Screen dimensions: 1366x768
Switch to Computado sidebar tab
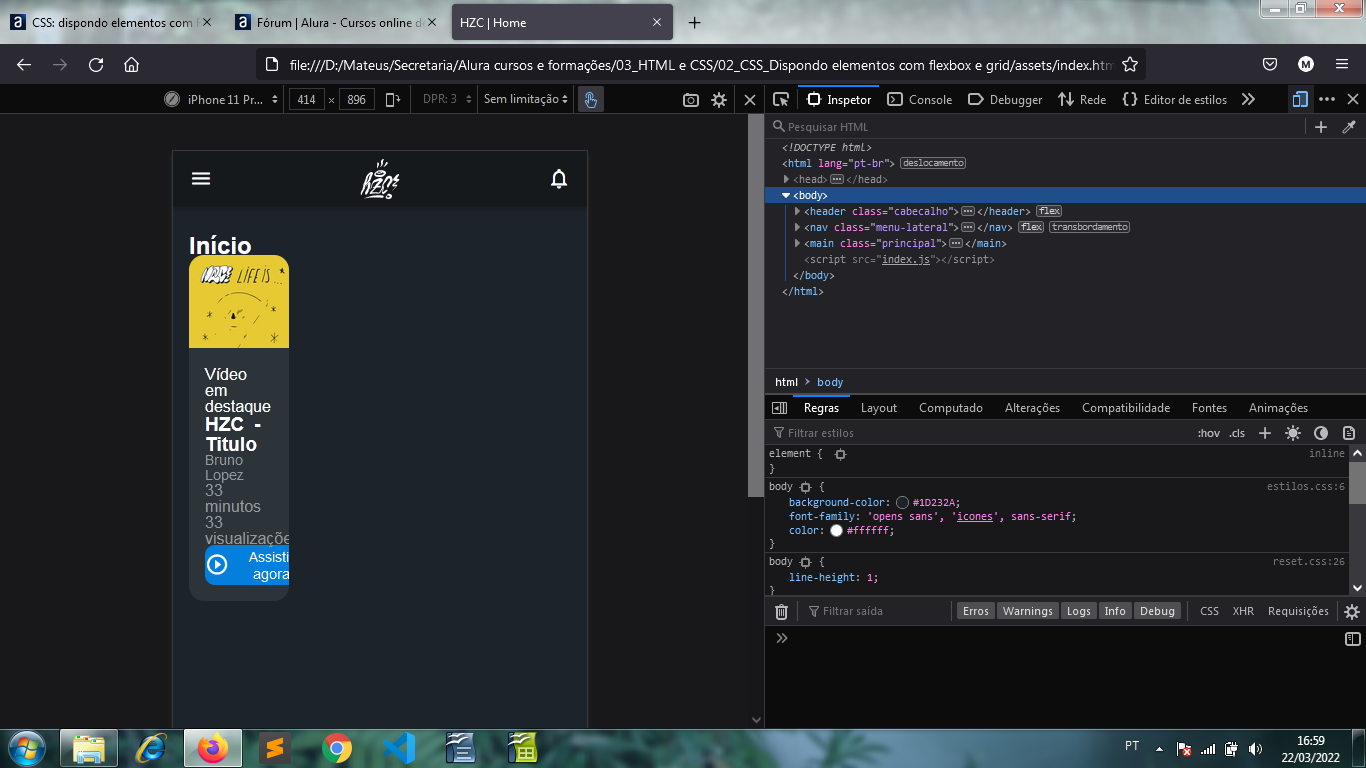(951, 408)
